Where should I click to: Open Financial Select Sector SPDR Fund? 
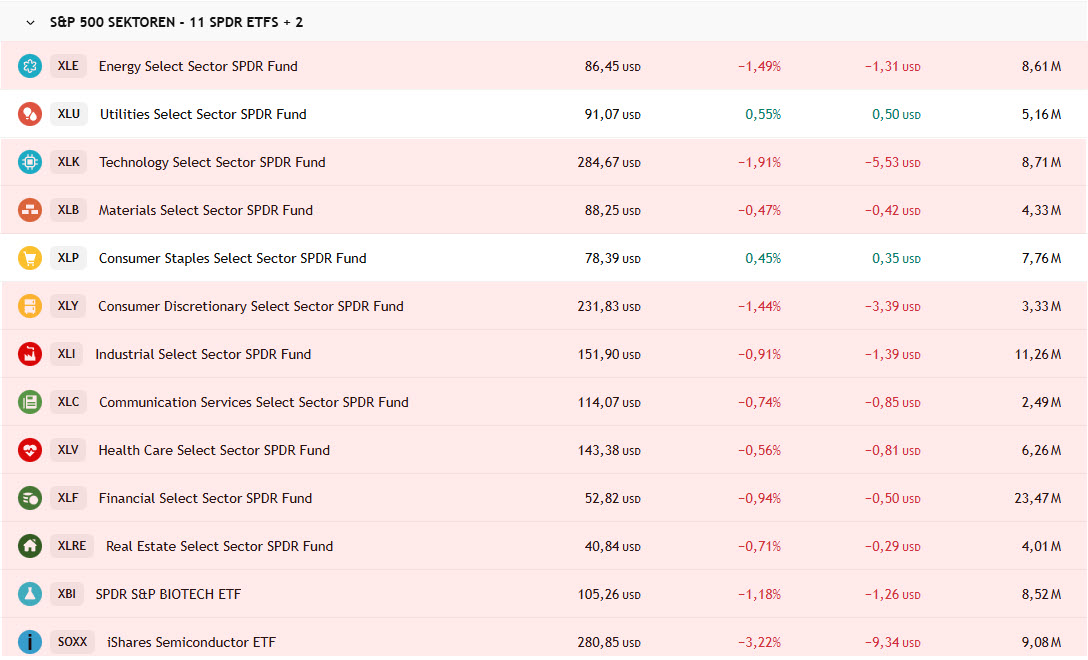205,498
